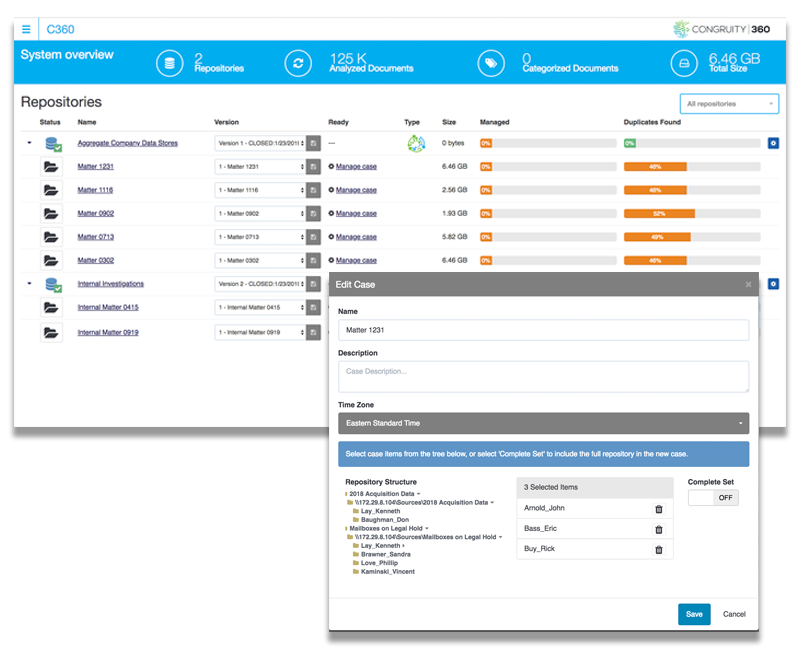Click the folder status icon for Matter 0902
This screenshot has height=660, width=800.
(50, 214)
